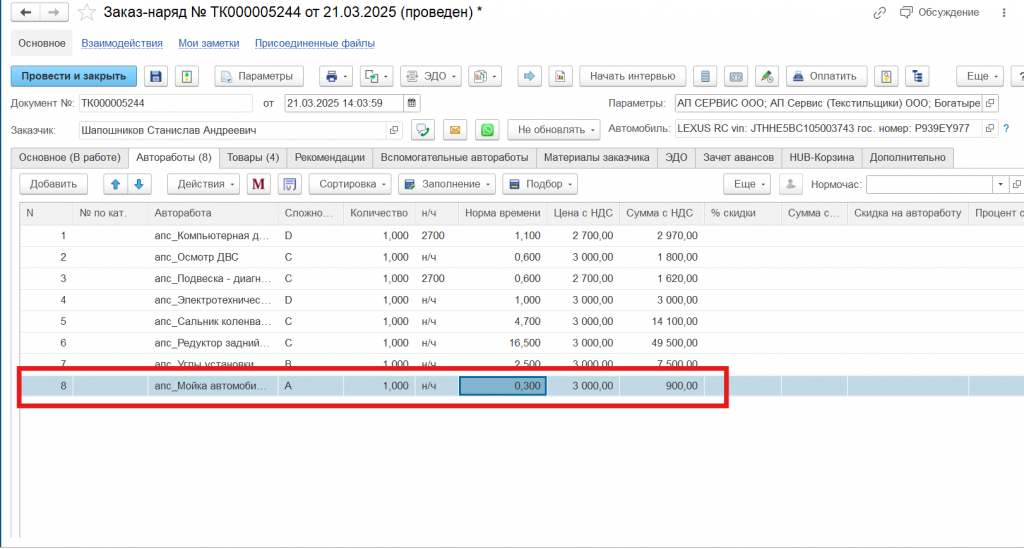Click the red M icon in table toolbar

point(259,184)
